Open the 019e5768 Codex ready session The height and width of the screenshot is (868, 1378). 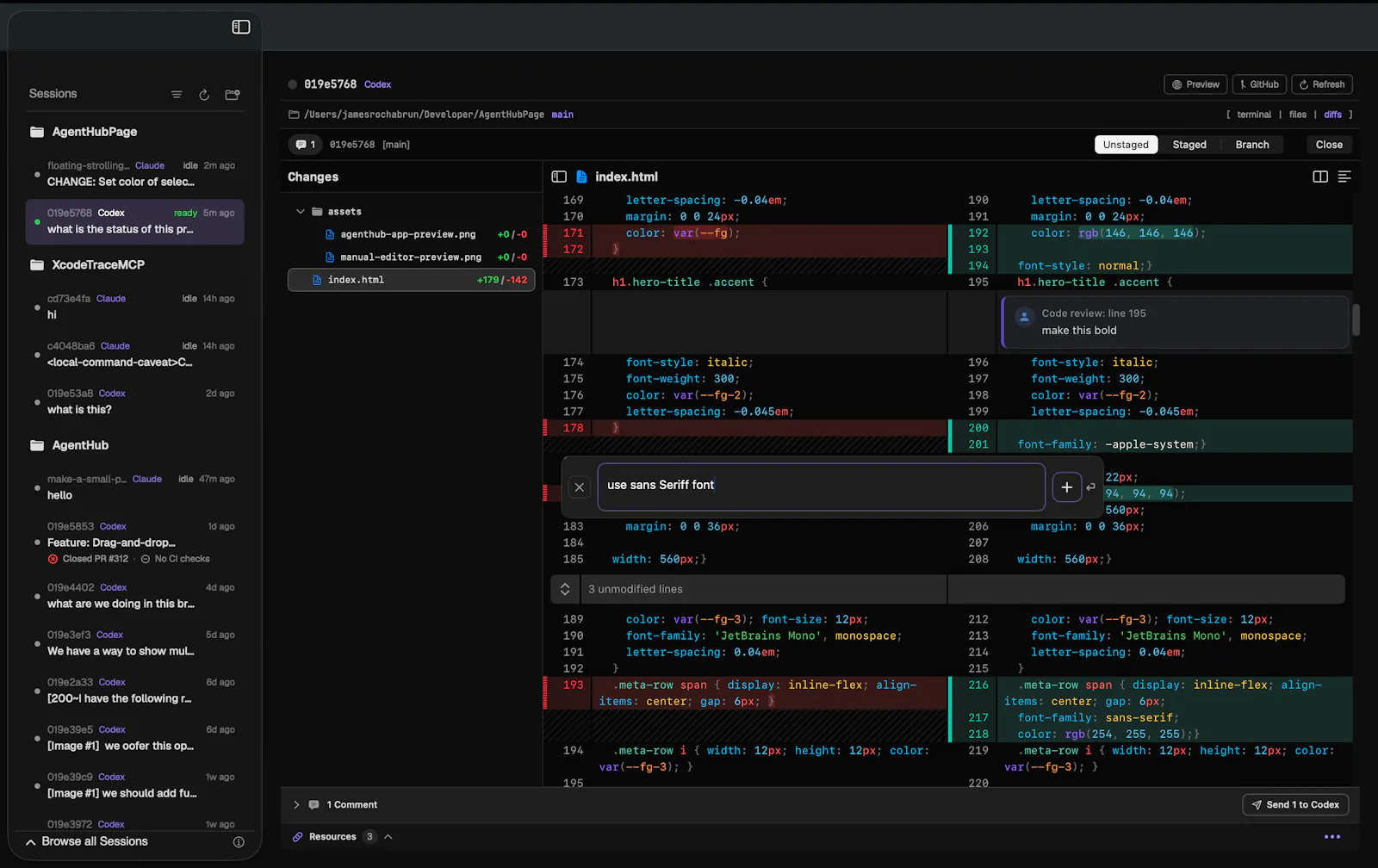click(134, 221)
